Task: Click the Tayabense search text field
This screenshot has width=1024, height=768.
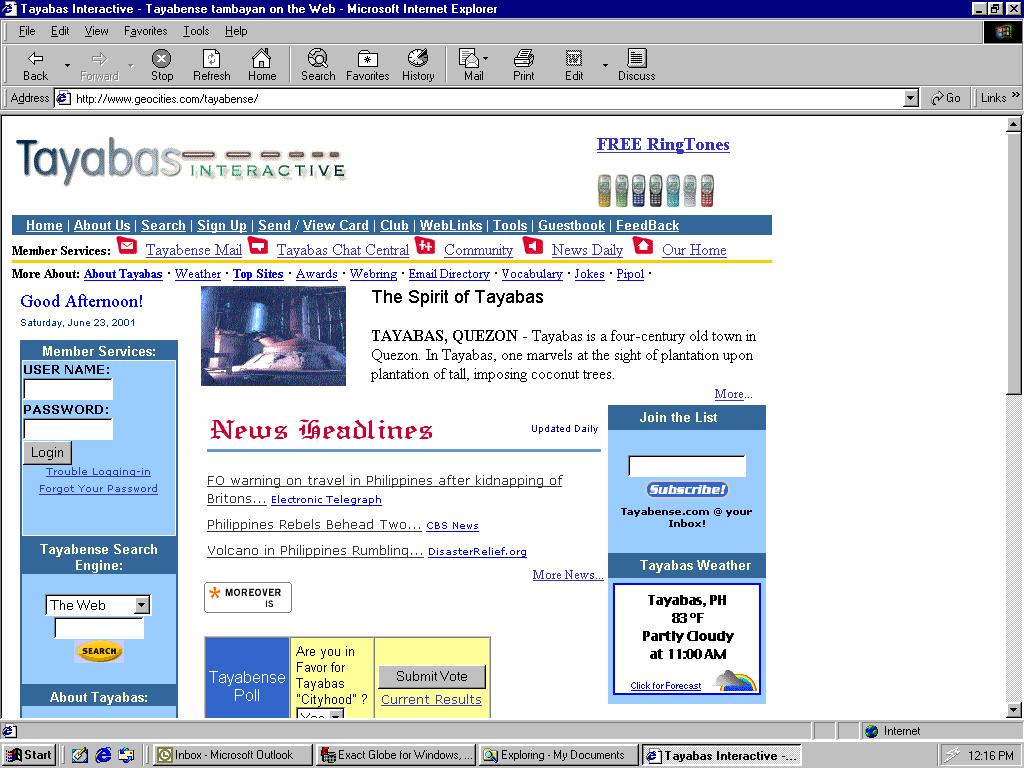Action: 99,628
